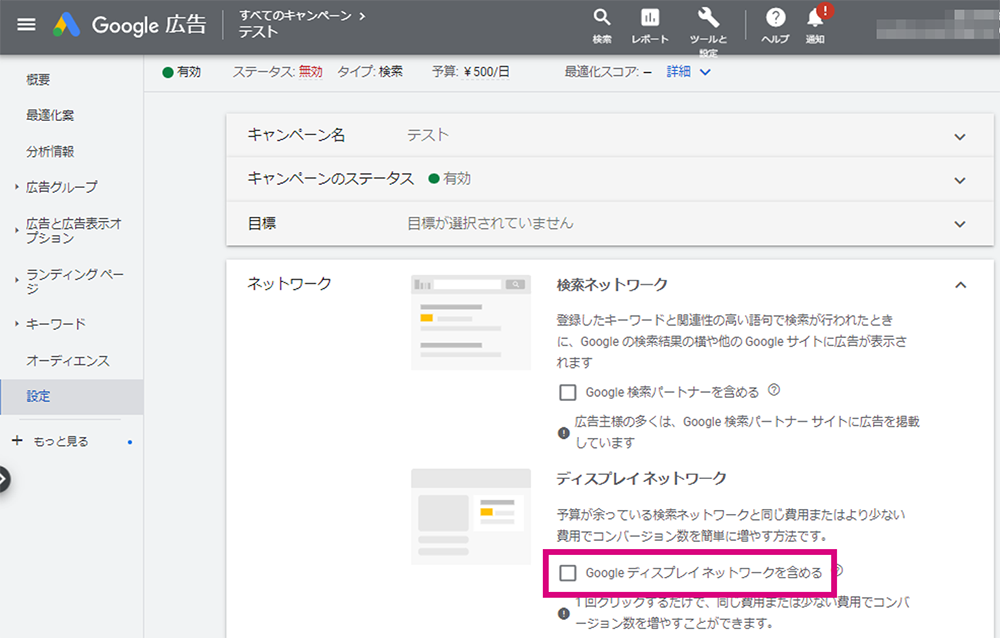Click the テスト campaign title in header
The width and height of the screenshot is (1000, 638).
[258, 32]
